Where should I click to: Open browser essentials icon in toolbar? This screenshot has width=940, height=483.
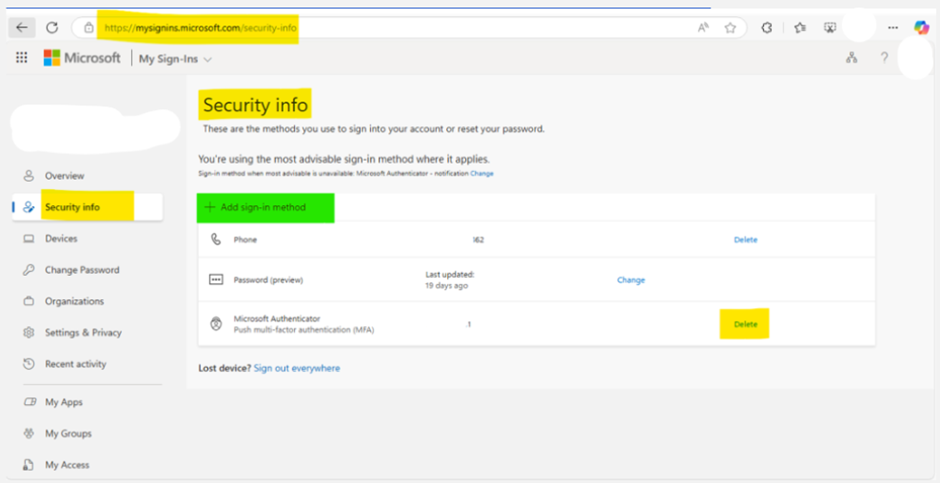coord(830,28)
